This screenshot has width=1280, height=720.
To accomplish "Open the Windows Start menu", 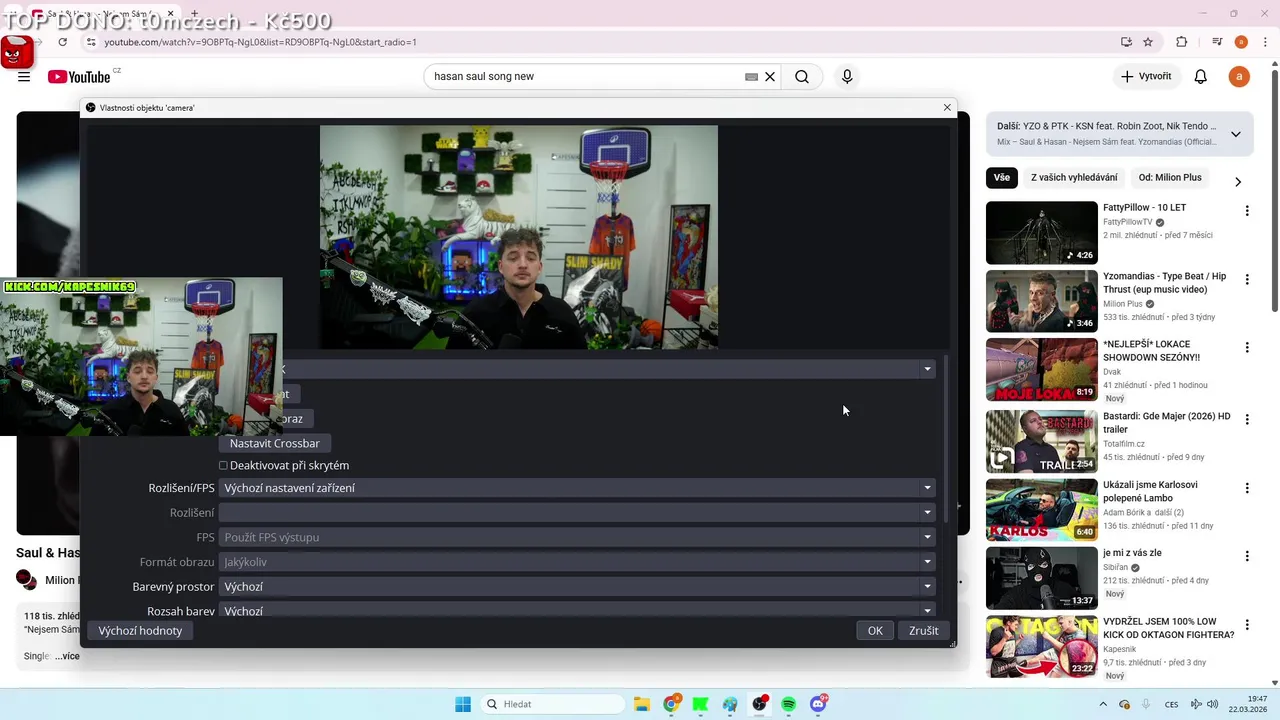I will (x=463, y=704).
